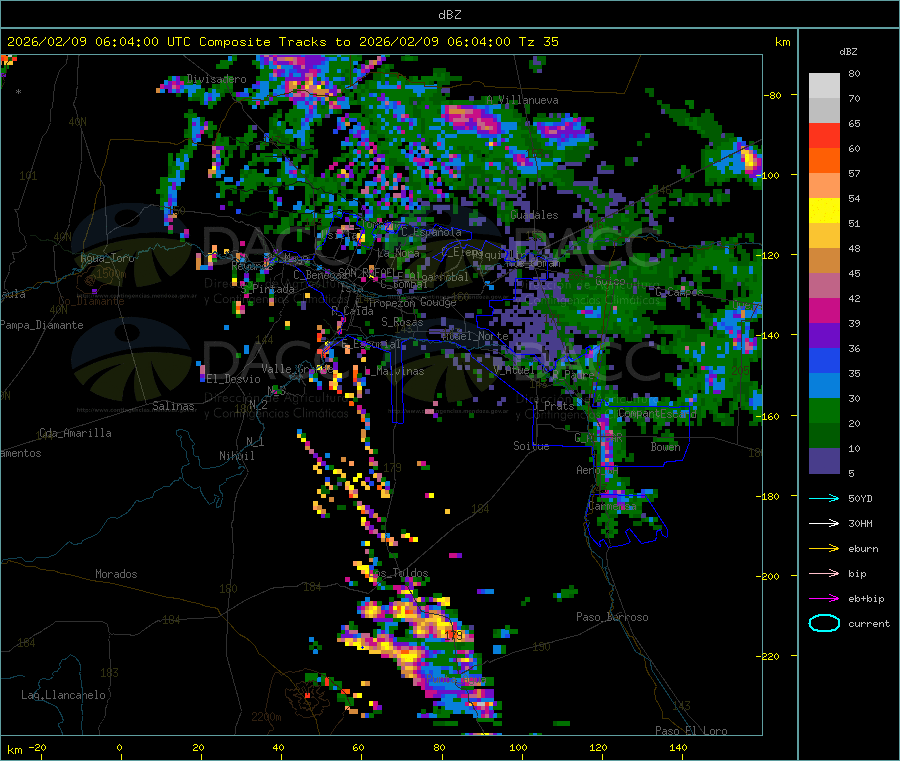Image resolution: width=900 pixels, height=761 pixels.
Task: Pick the 36 dBZ blue swatch
Action: [x=824, y=360]
